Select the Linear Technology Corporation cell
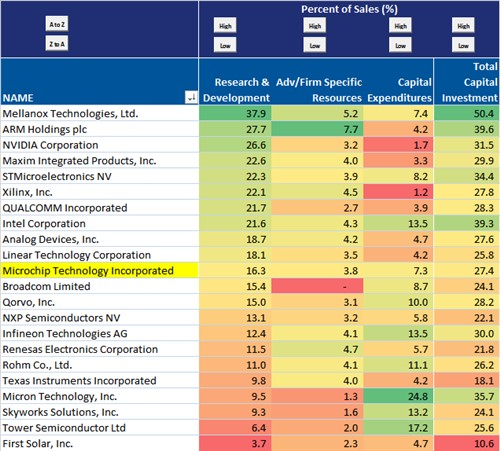500x451 pixels. 99,255
